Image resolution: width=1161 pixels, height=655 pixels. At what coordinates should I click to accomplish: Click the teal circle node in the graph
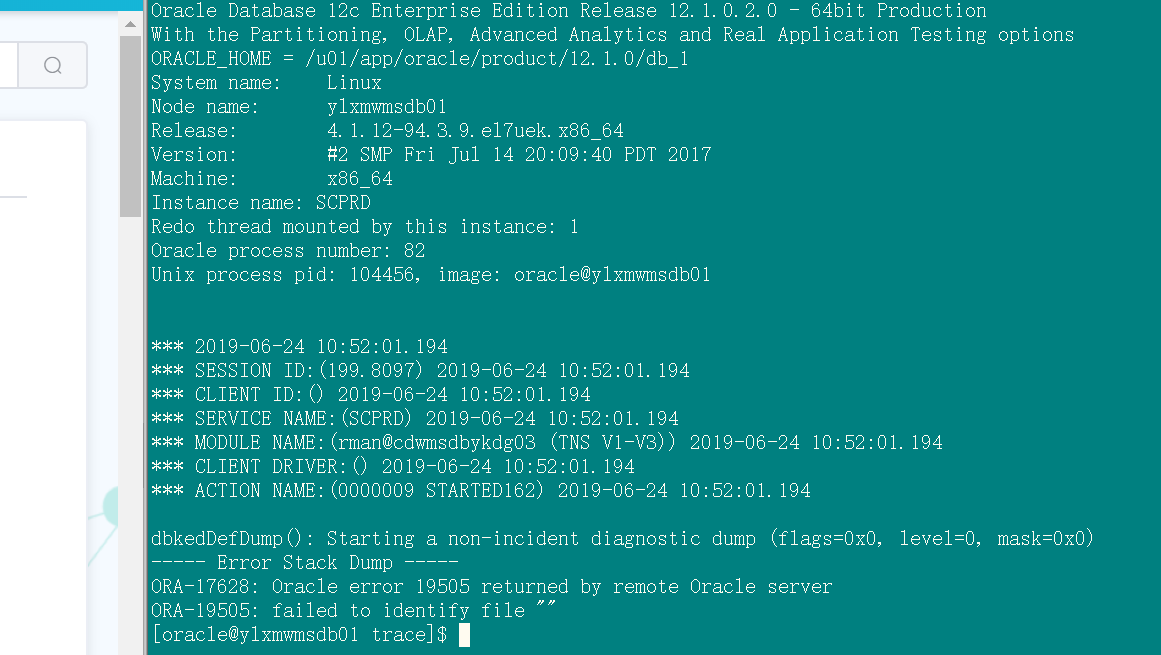click(116, 503)
